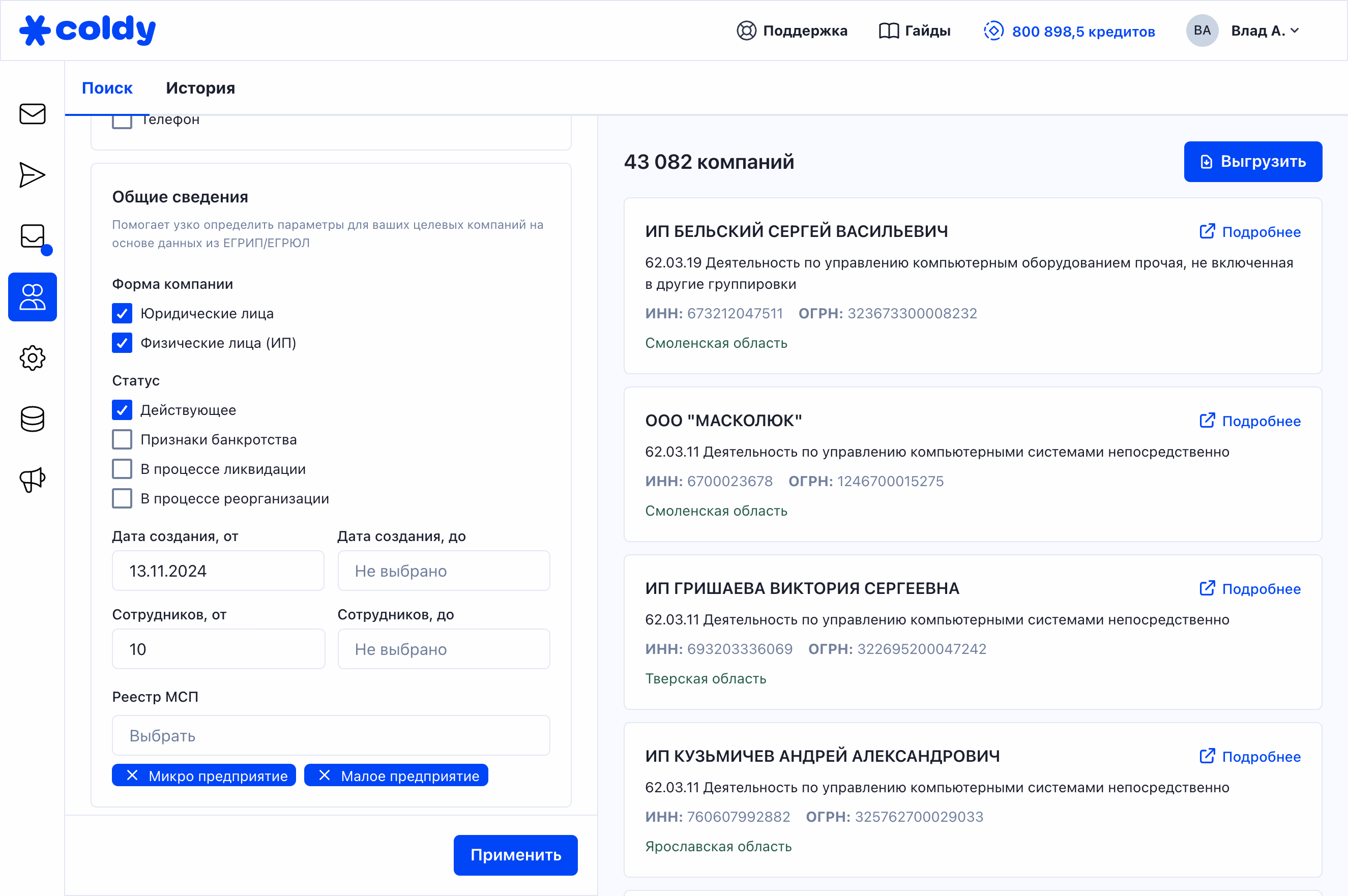Enable the Признаки банкротства checkbox
The height and width of the screenshot is (896, 1348).
pos(122,439)
